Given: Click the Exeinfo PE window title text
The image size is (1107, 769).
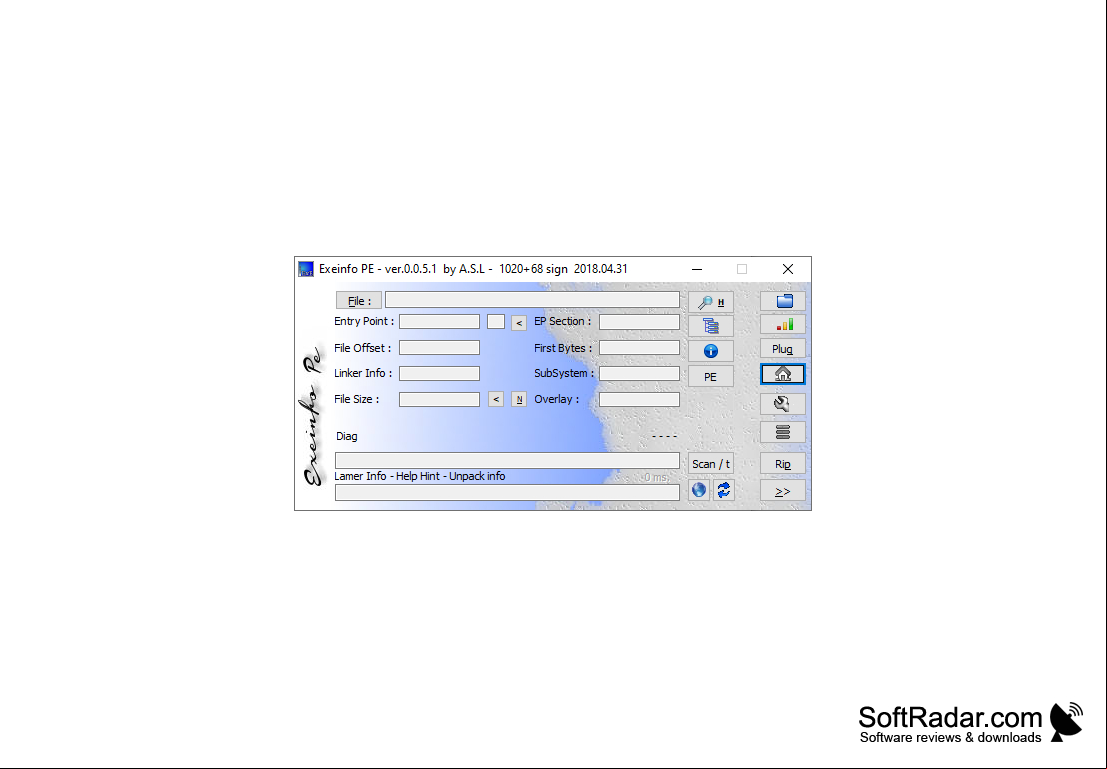Looking at the screenshot, I should tap(473, 269).
